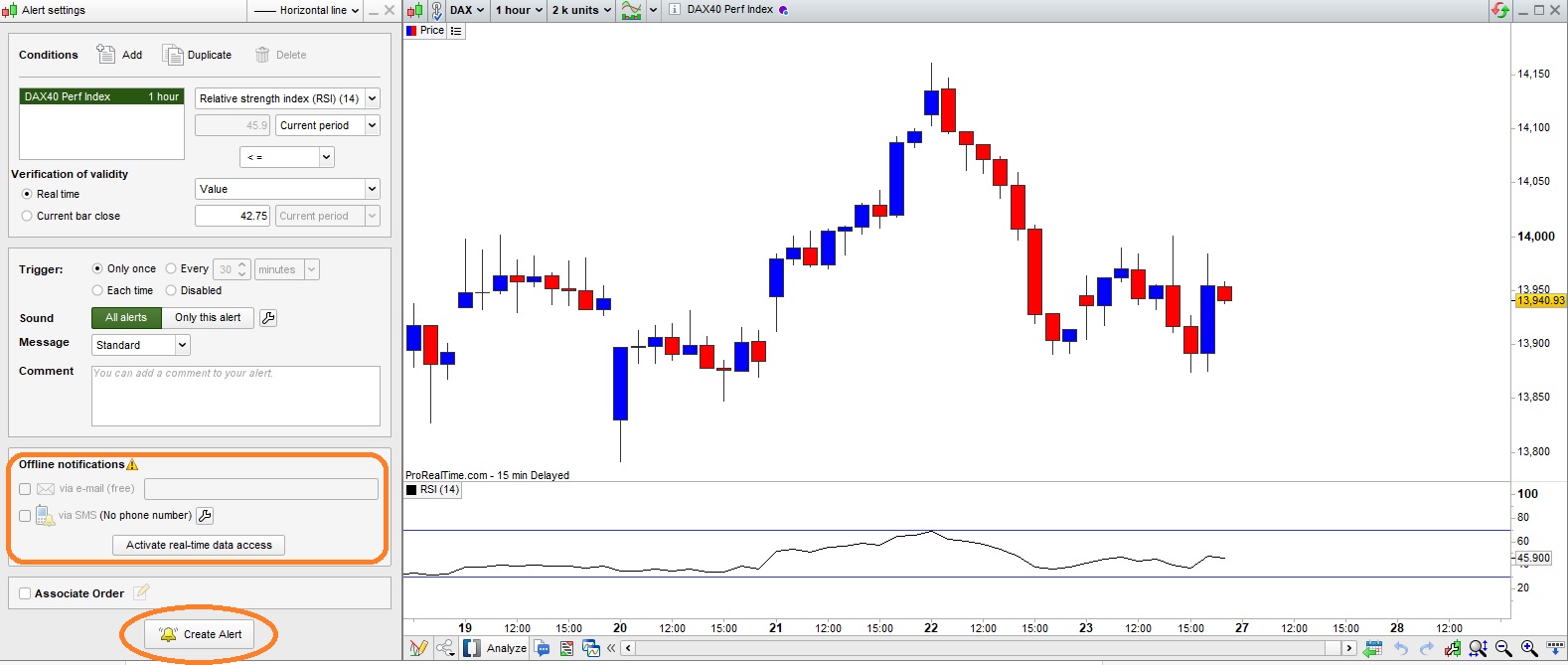
Task: Zoom out the chart with minus magnifier
Action: tap(1503, 649)
